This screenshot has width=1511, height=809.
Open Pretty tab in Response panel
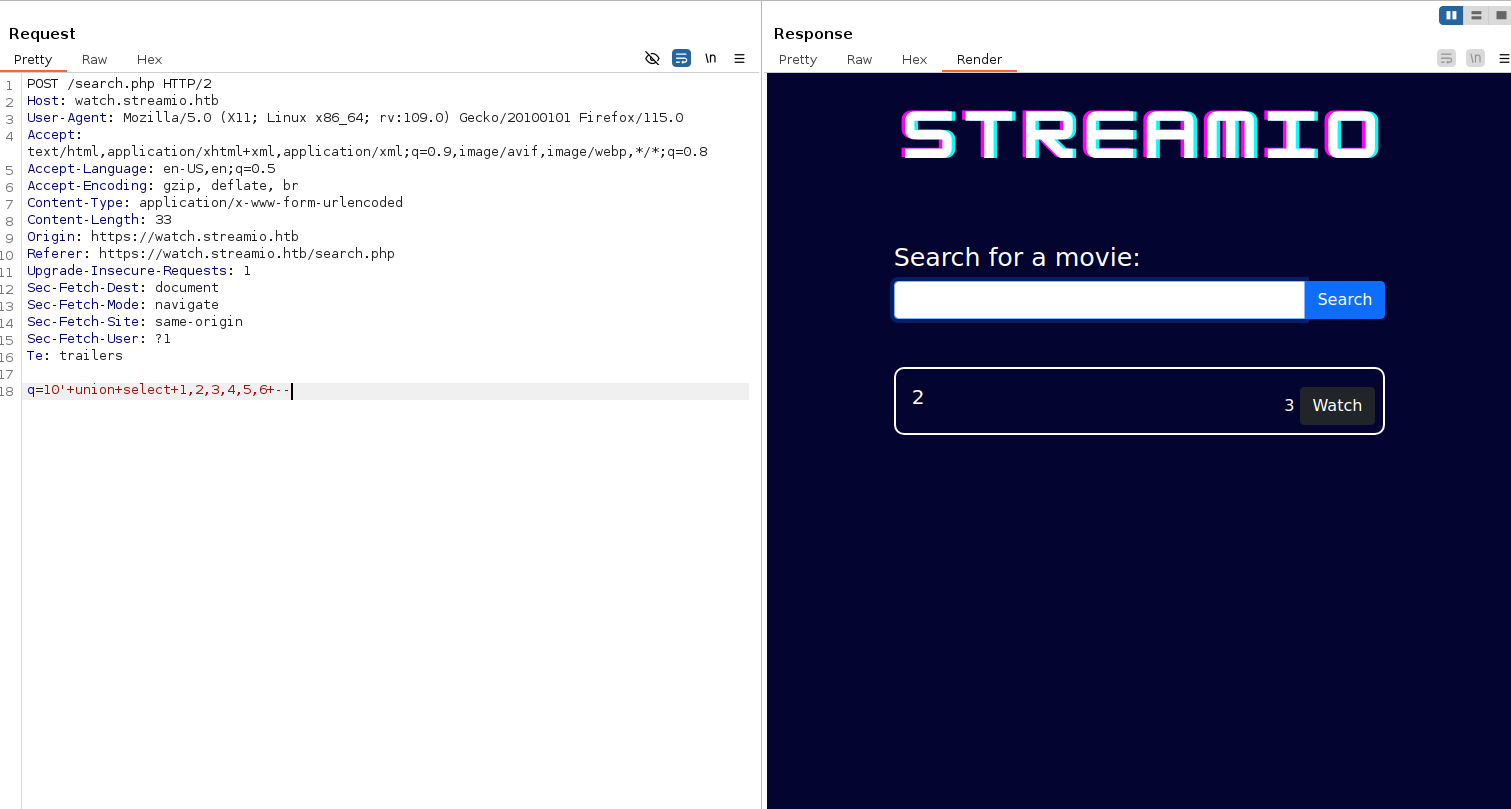797,60
